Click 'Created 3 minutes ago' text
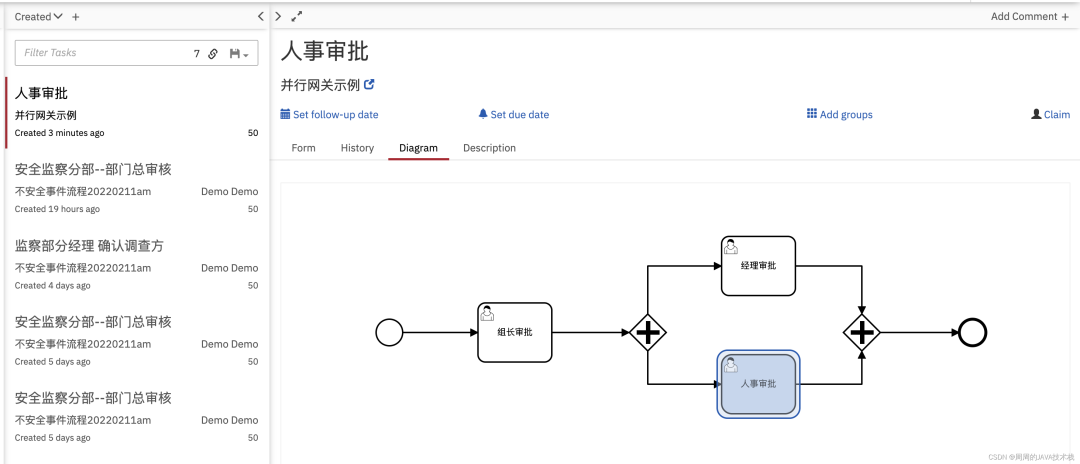The image size is (1080, 464). coord(60,133)
